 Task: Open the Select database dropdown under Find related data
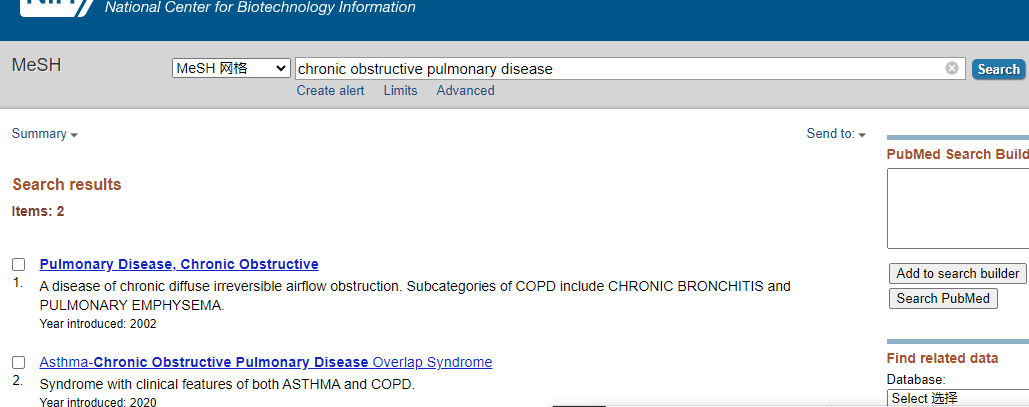pyautogui.click(x=958, y=398)
